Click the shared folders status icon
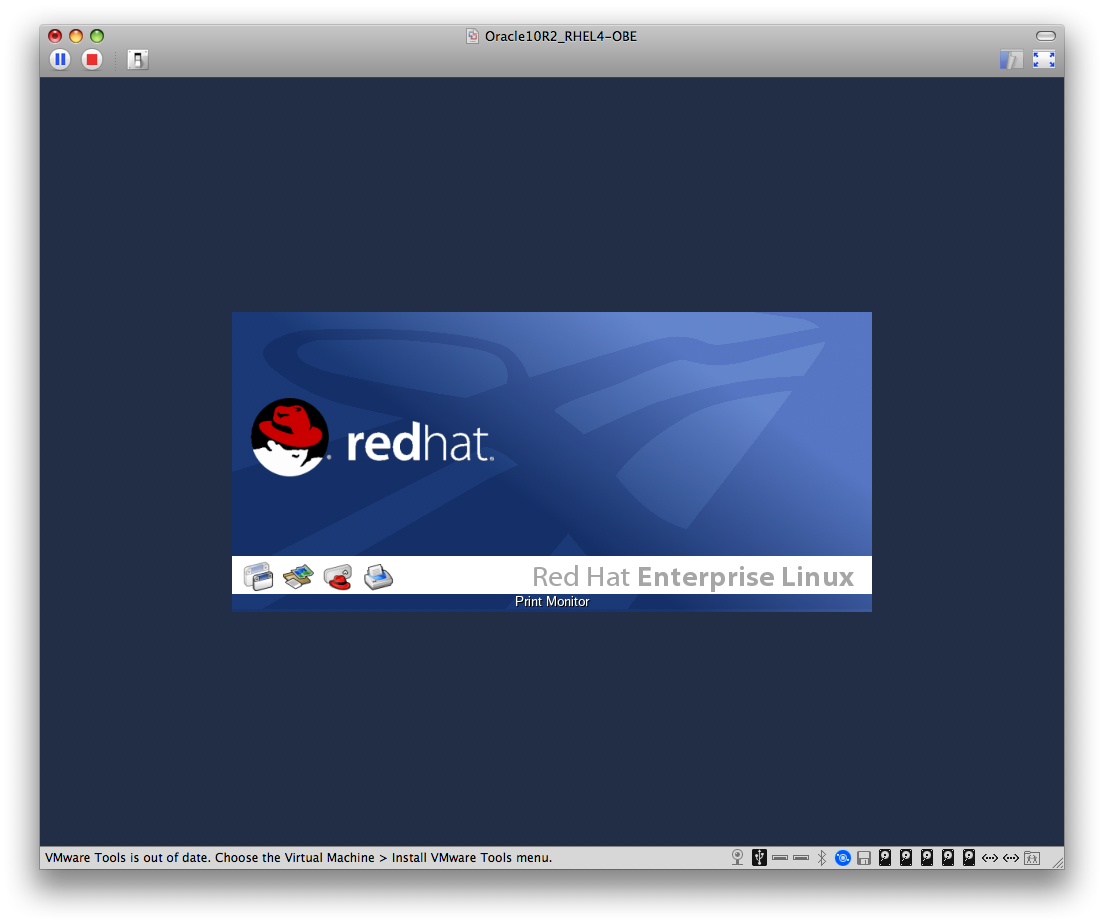The width and height of the screenshot is (1104, 924). pos(1032,858)
